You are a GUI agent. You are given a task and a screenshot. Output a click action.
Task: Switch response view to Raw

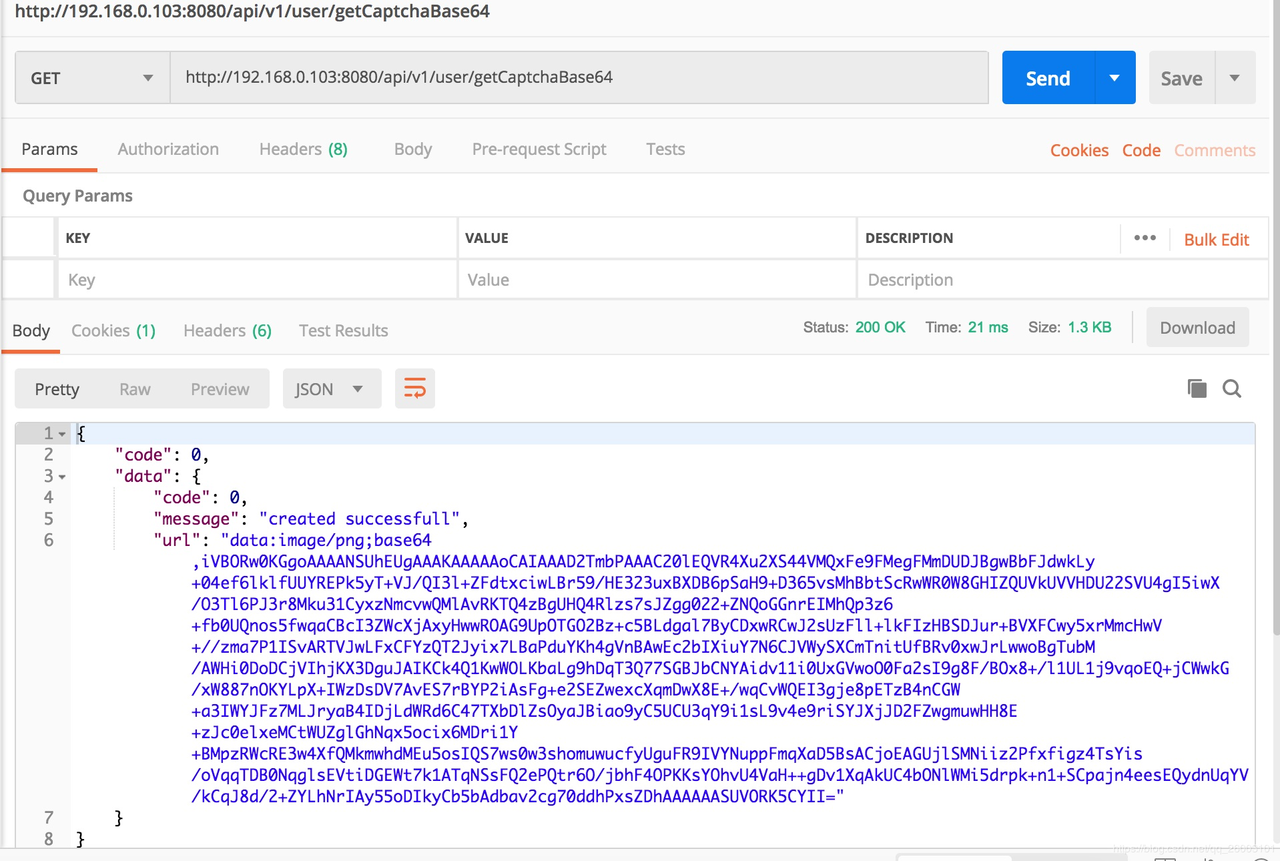point(135,389)
